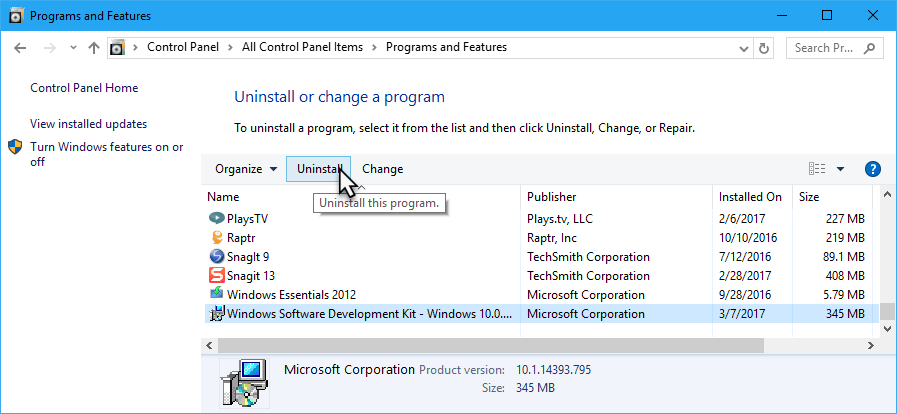
Task: Expand the address bar history dropdown
Action: 742,48
